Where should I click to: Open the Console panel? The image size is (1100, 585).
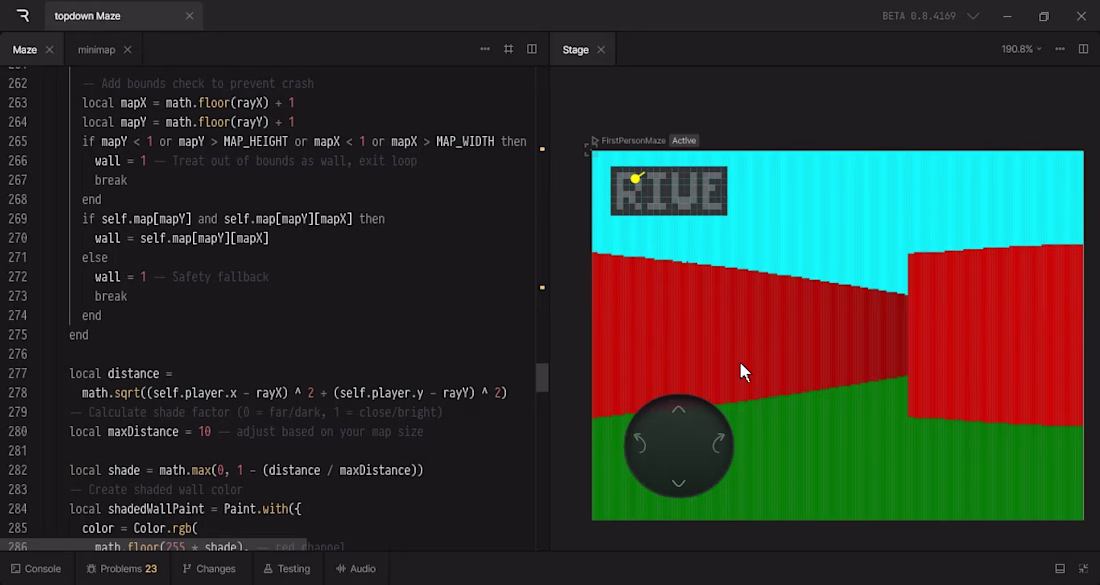coord(36,569)
